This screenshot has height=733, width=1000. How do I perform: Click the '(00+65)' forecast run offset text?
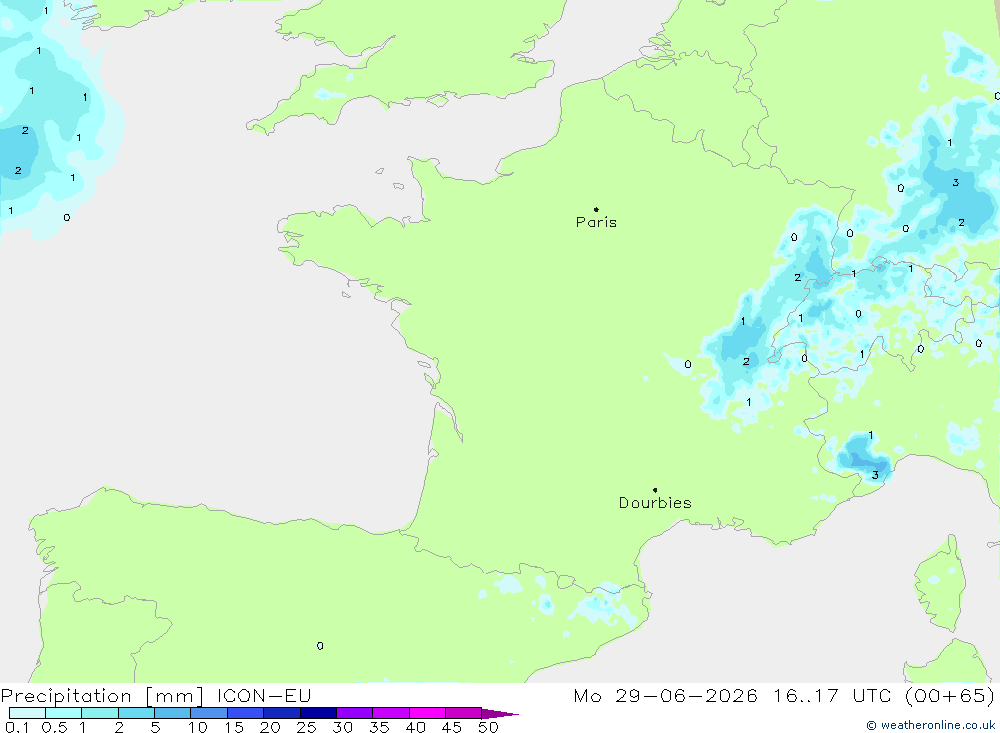(950, 696)
